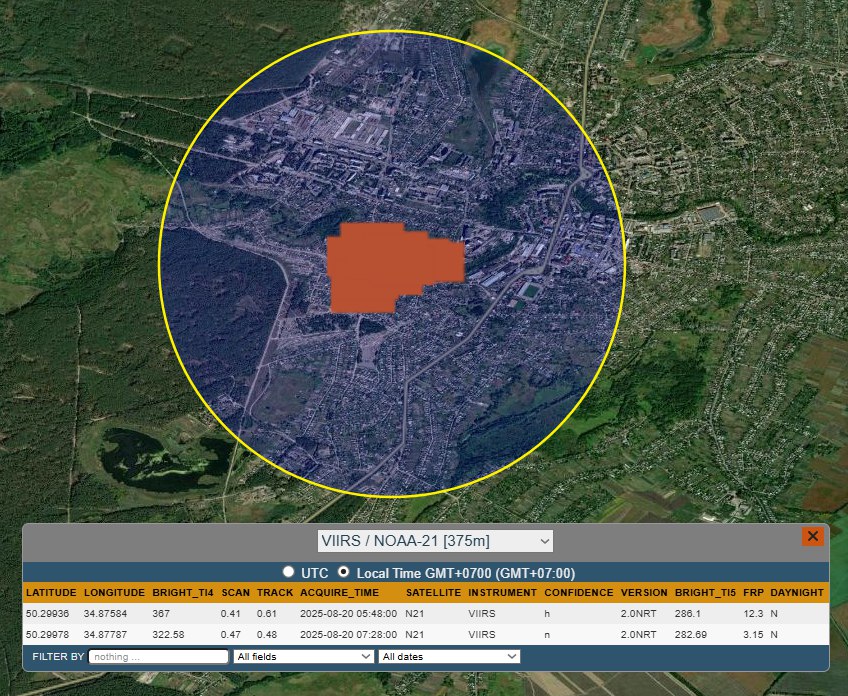Viewport: 848px width, 696px height.
Task: Sort by the FRP column header
Action: [753, 593]
